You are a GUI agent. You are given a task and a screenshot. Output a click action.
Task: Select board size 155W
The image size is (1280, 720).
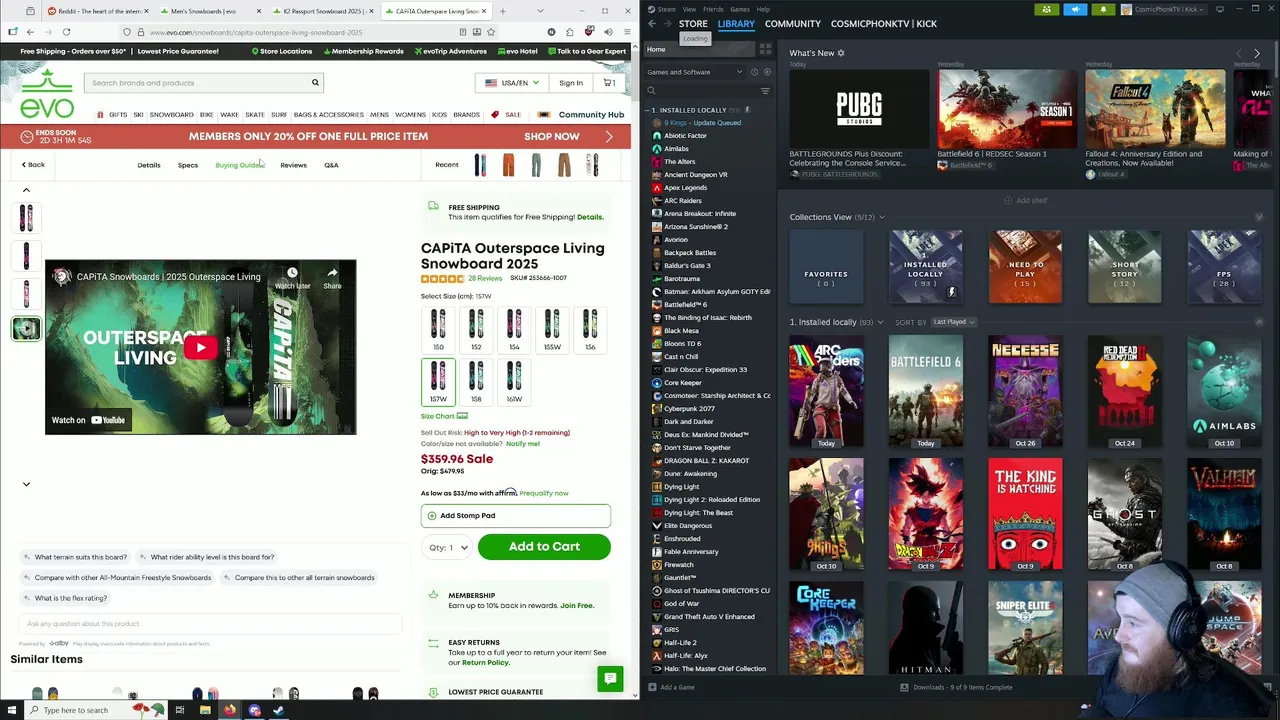552,330
